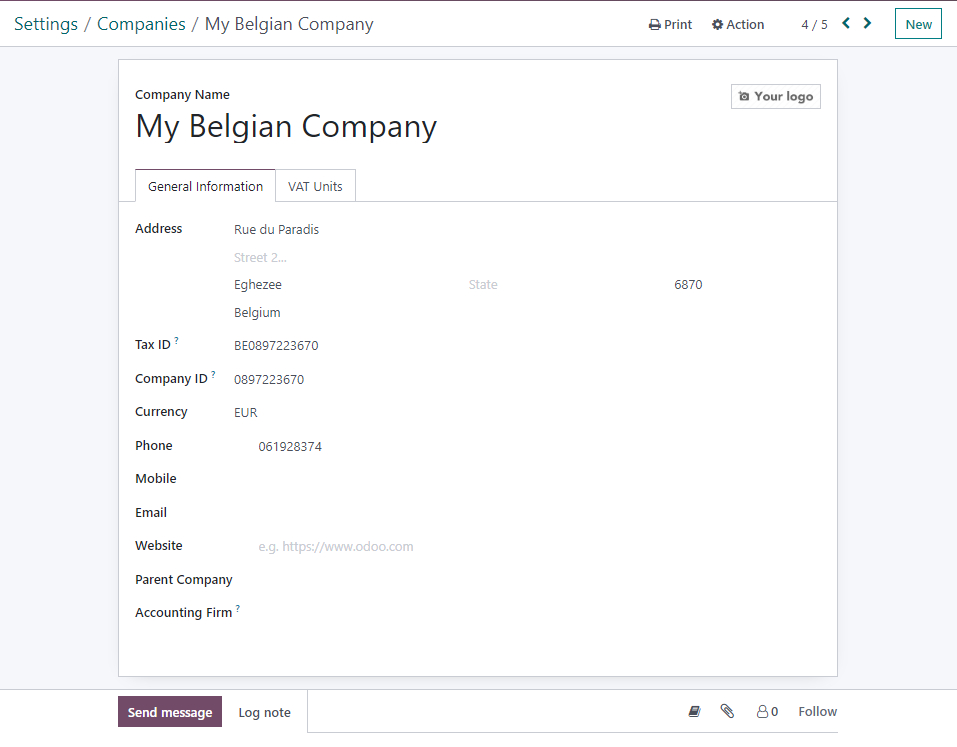Open Log note in chatter

coord(264,712)
